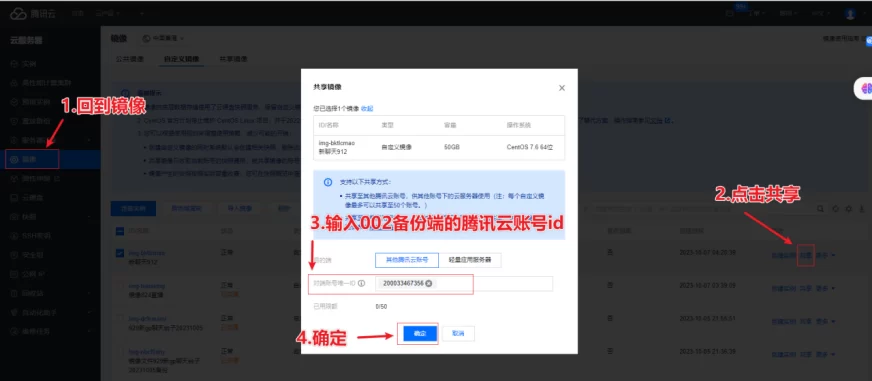This screenshot has width=872, height=381.
Task: Uncheck the img-bktlcmao row checkbox
Action: point(120,253)
